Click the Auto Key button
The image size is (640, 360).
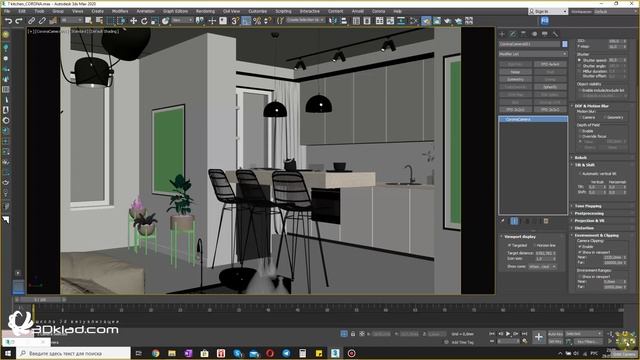[x=555, y=334]
